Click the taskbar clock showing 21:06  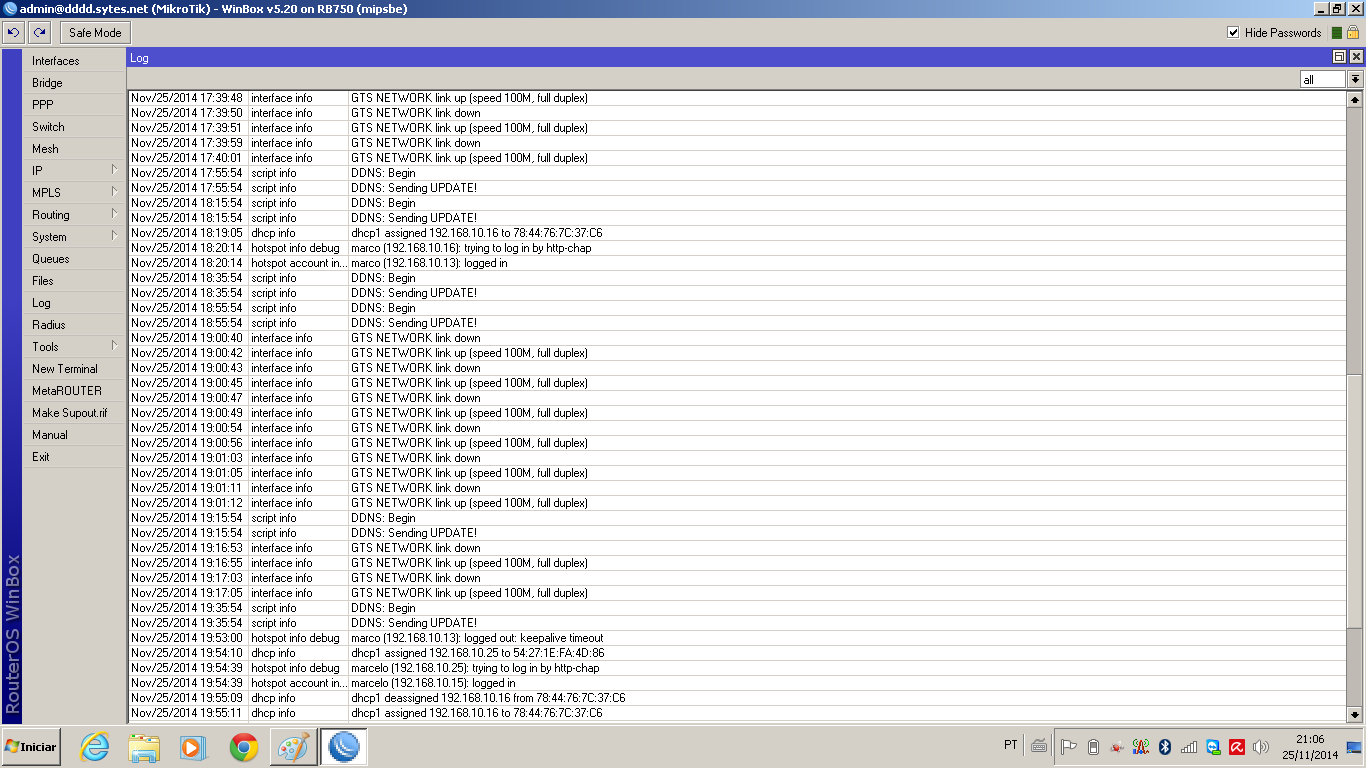pyautogui.click(x=1309, y=747)
